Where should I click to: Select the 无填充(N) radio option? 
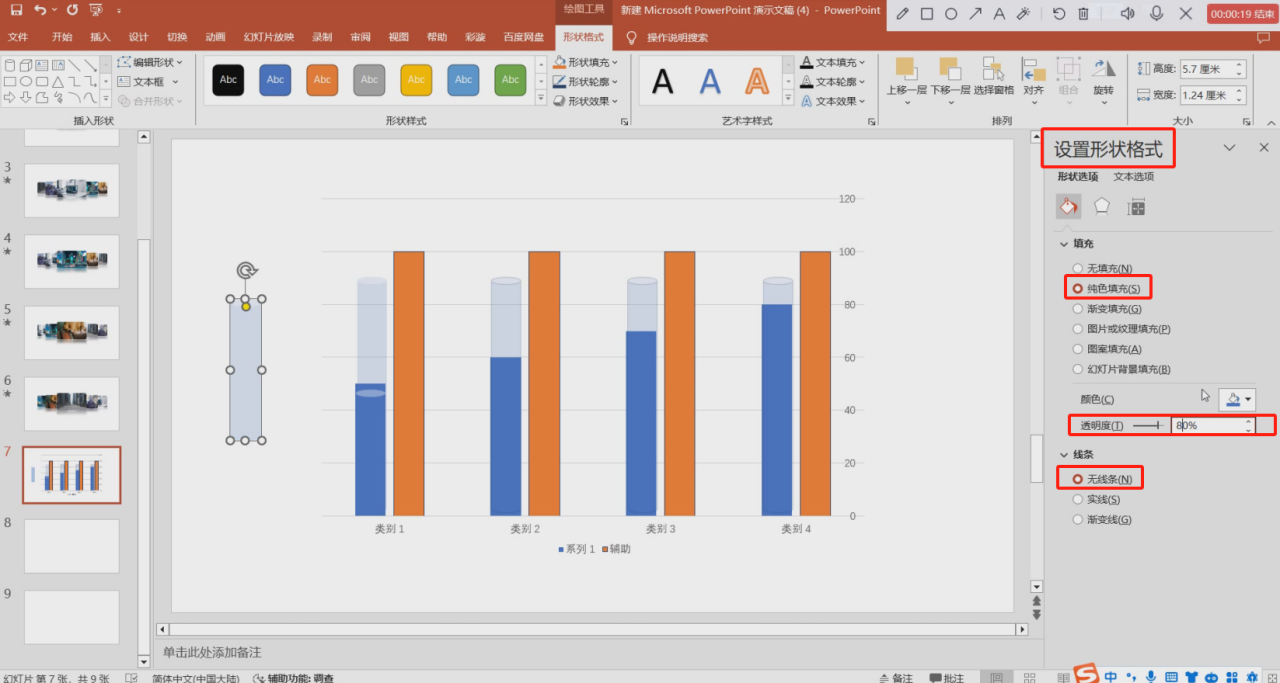(x=1077, y=268)
